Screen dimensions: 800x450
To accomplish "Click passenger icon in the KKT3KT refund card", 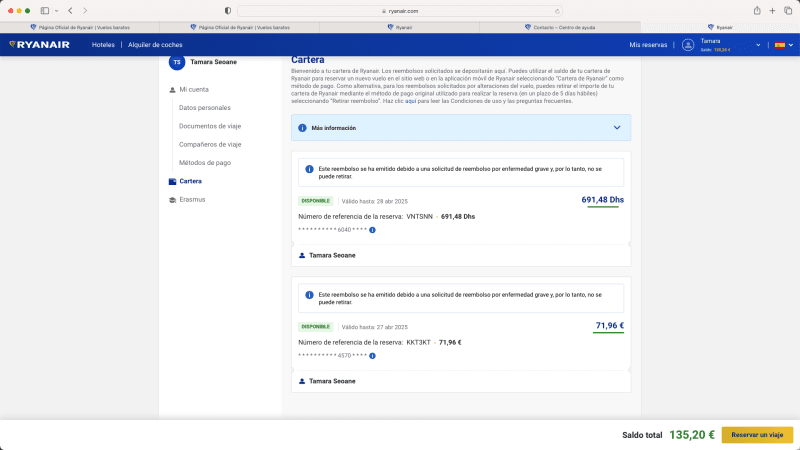I will pos(302,382).
